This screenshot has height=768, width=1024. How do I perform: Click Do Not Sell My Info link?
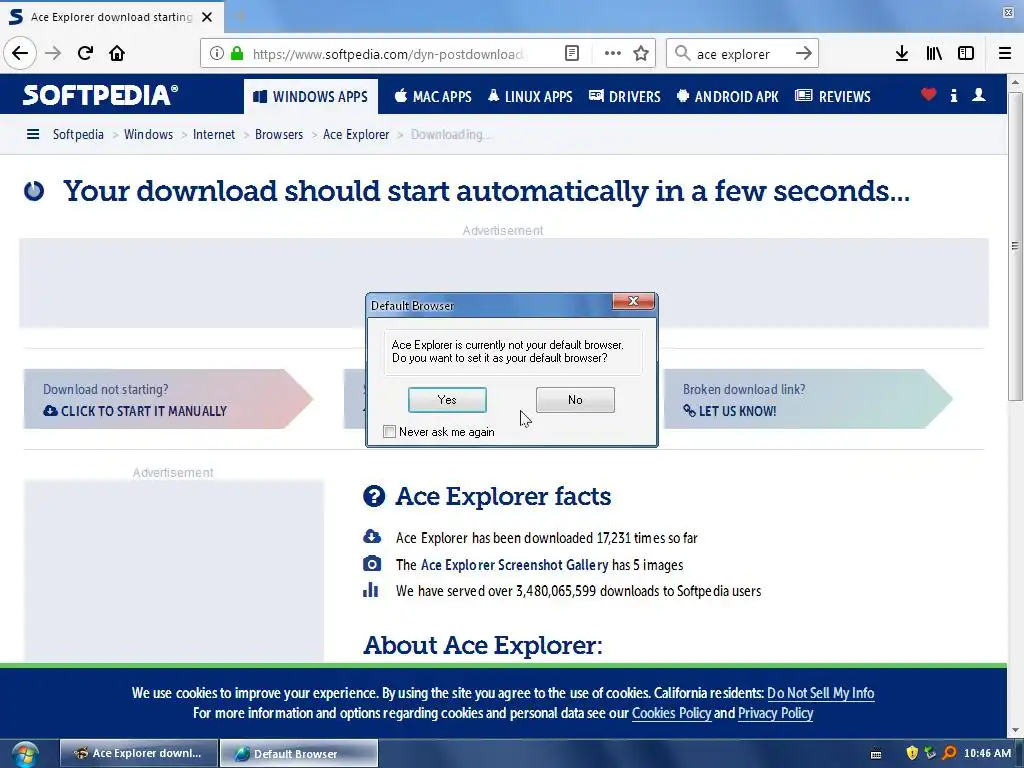(x=821, y=693)
